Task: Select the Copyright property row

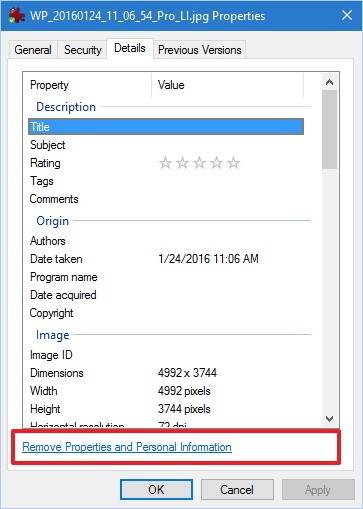Action: click(166, 313)
